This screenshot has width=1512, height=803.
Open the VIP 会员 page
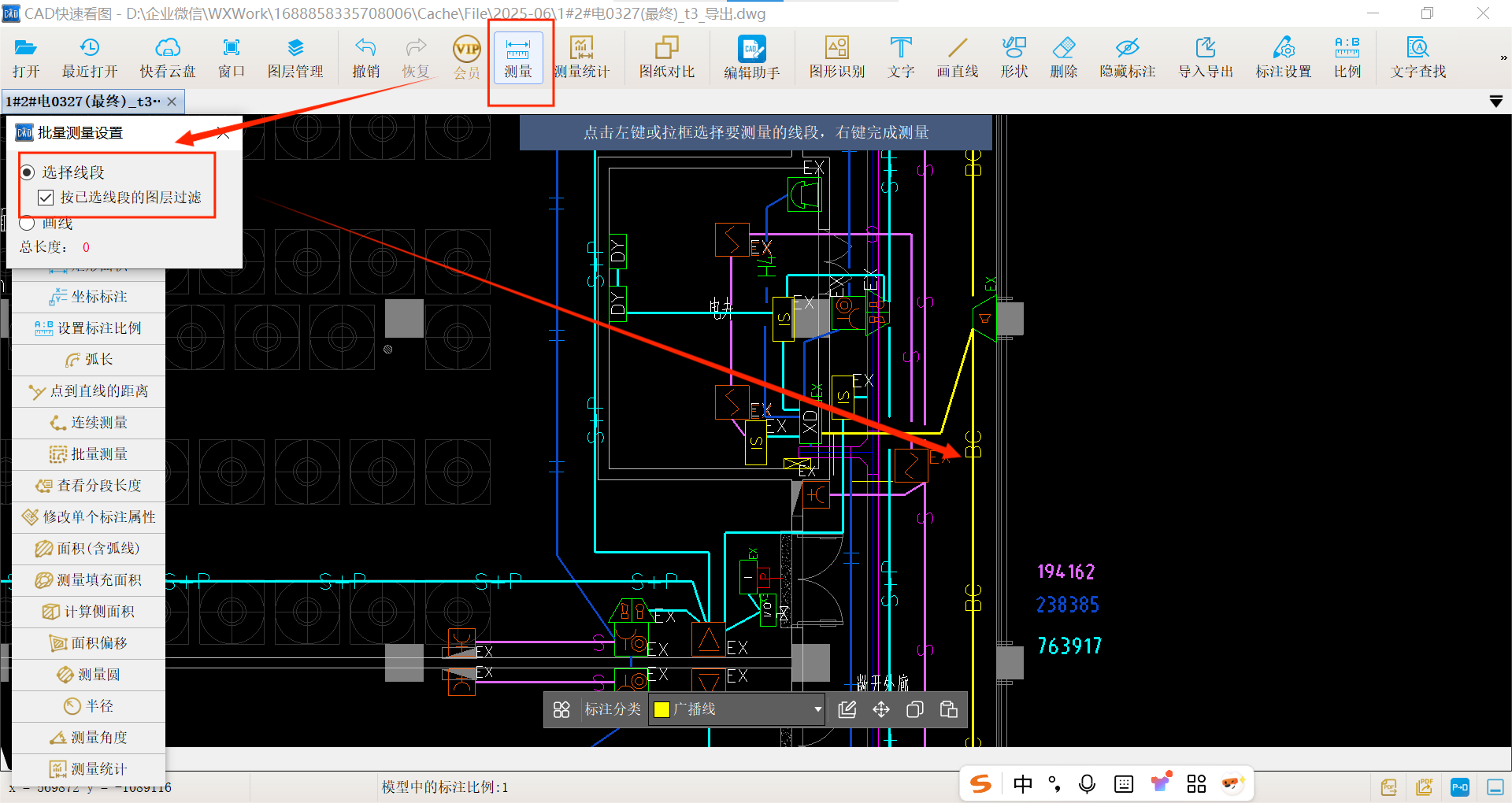[467, 57]
